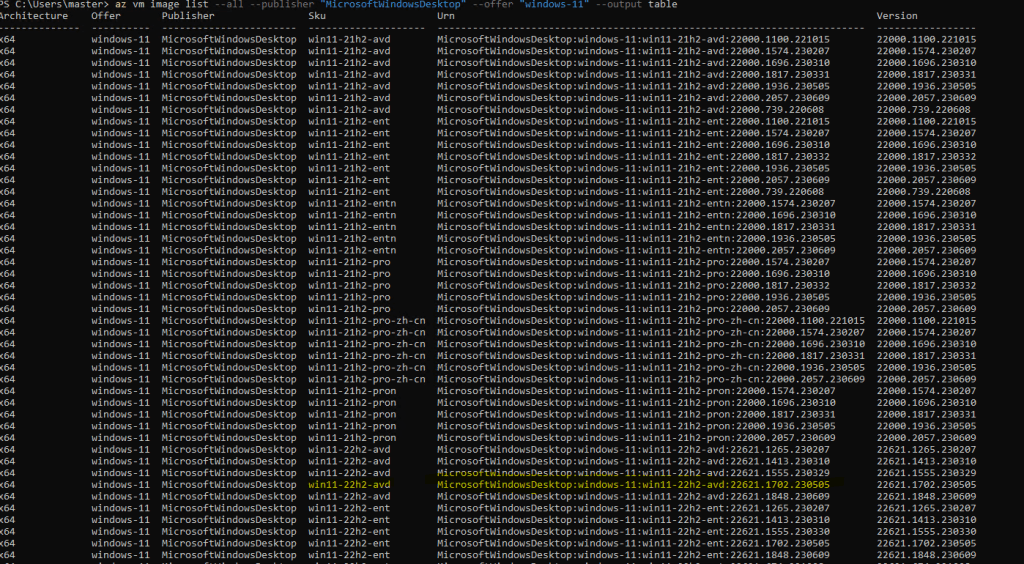1024x564 pixels.
Task: Click the yellow highlighted win11-22h2-avd Sku
Action: pos(349,484)
